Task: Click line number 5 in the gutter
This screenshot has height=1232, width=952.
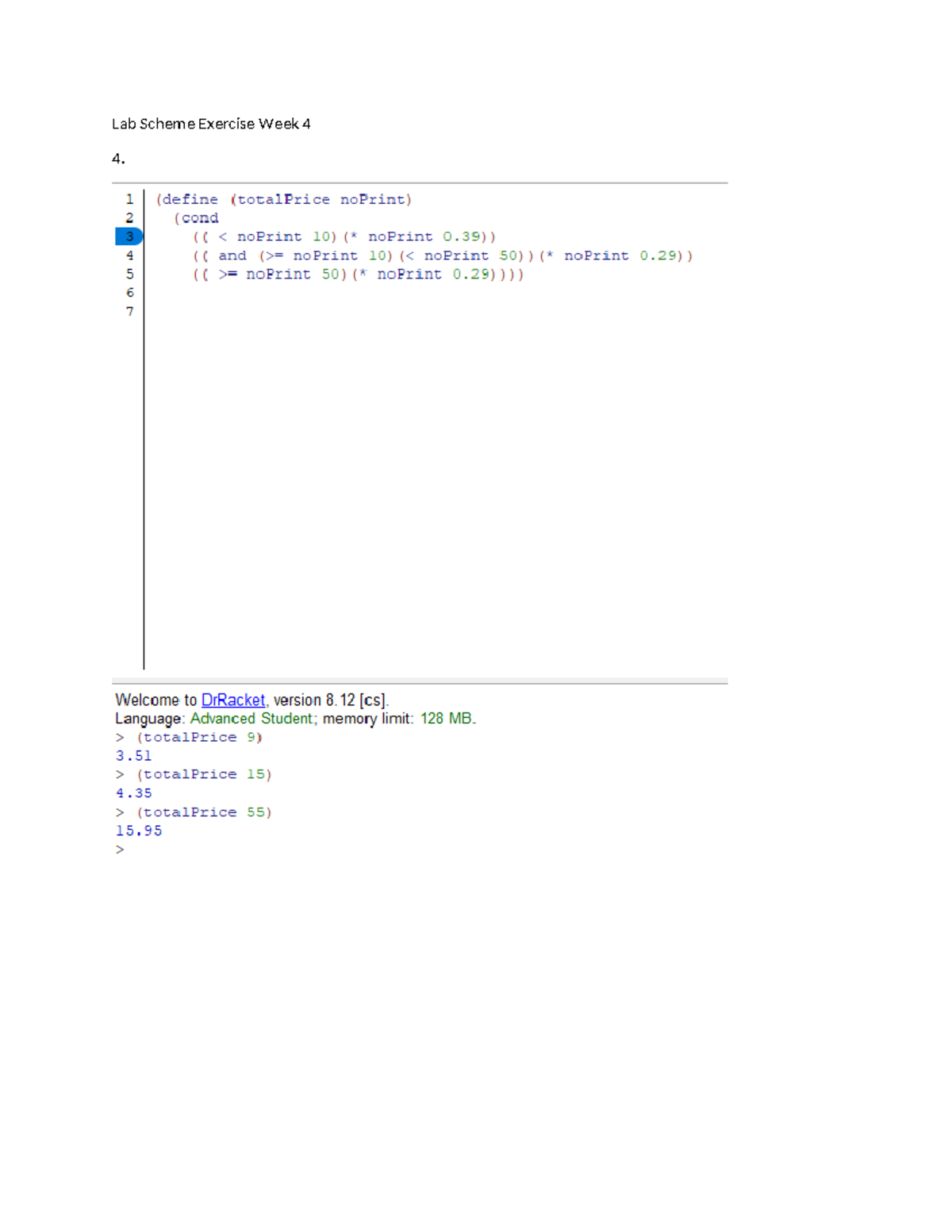Action: [x=129, y=274]
